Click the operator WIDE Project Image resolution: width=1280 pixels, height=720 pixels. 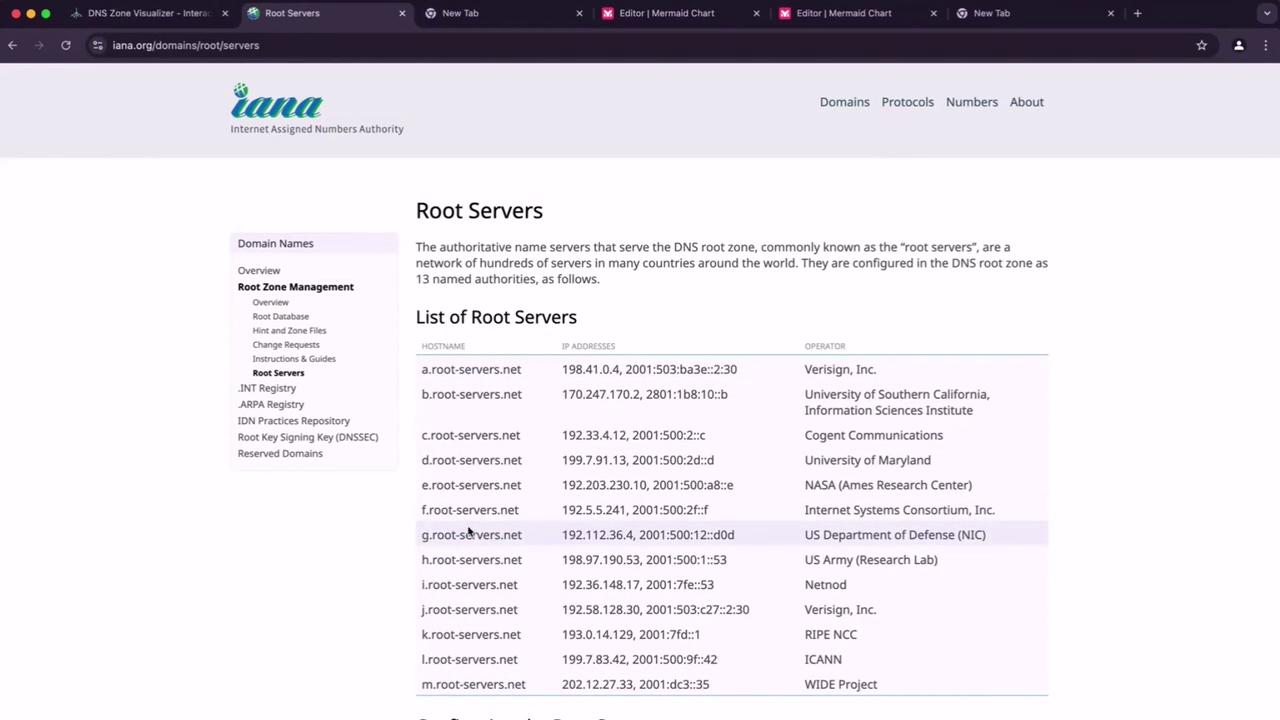[841, 685]
